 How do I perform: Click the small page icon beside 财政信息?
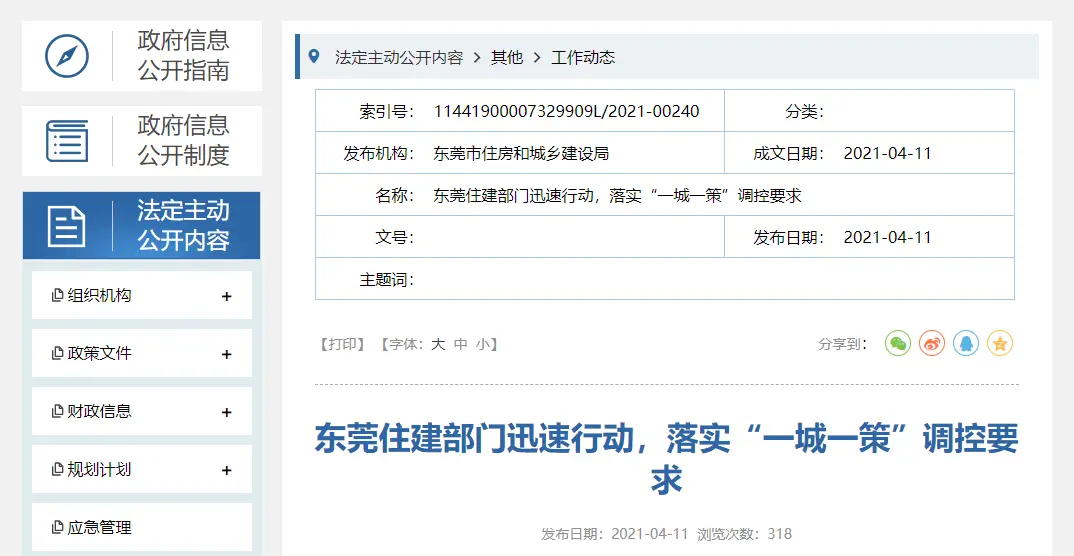pyautogui.click(x=58, y=412)
